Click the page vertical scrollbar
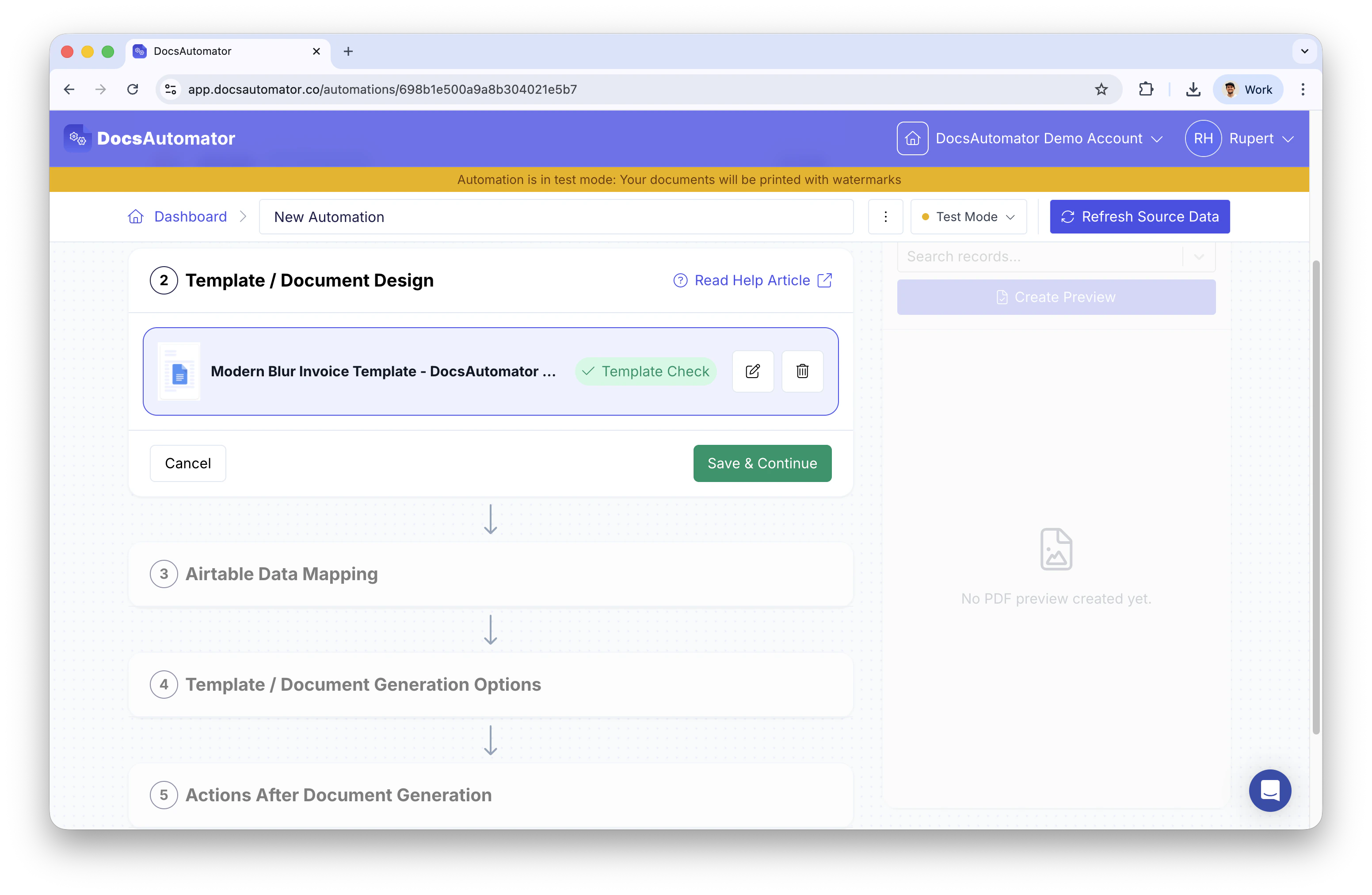Screen dimensions: 1372x895 [1316, 497]
